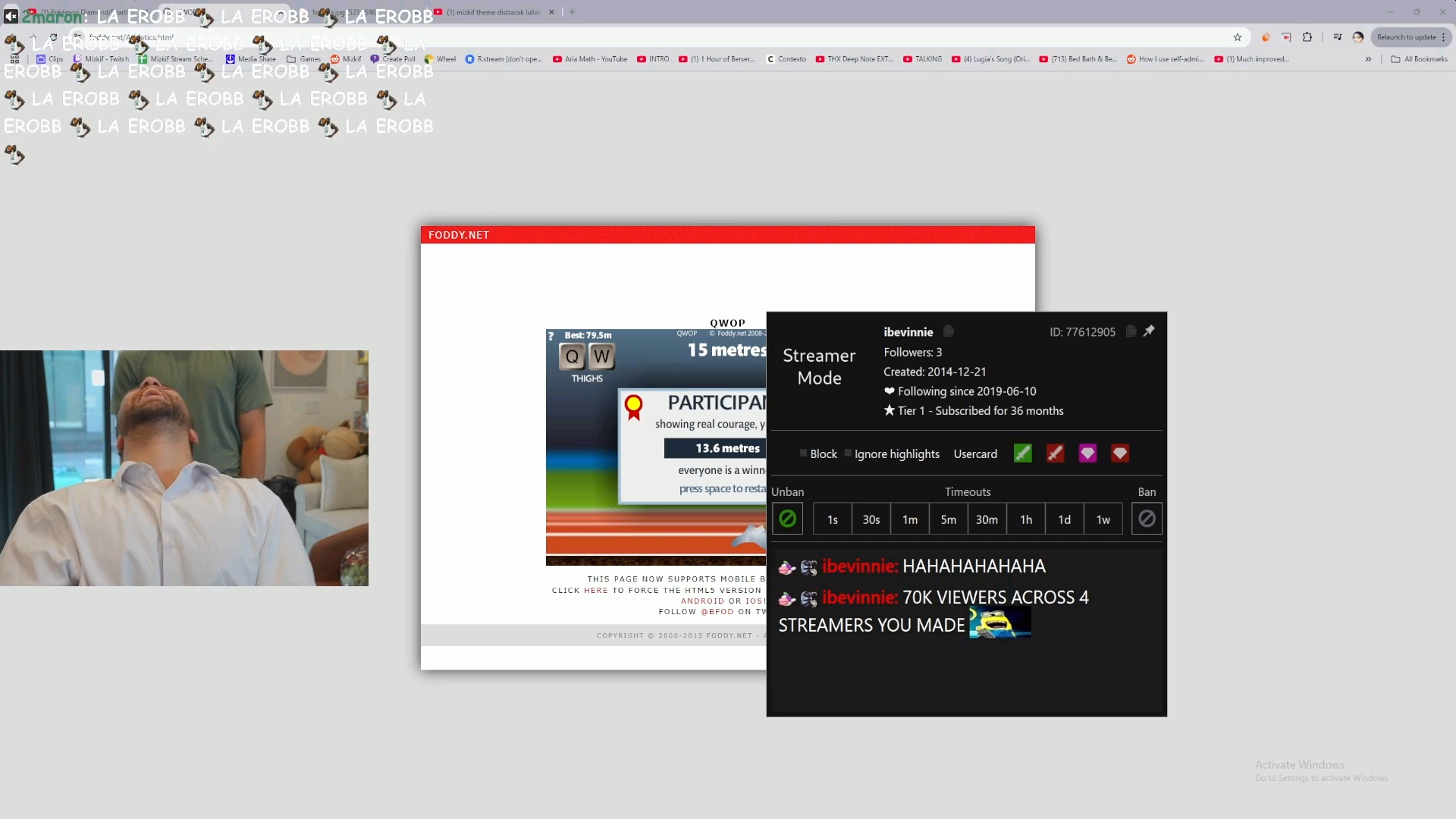
Task: Open the Wheel bookmark
Action: point(441,59)
